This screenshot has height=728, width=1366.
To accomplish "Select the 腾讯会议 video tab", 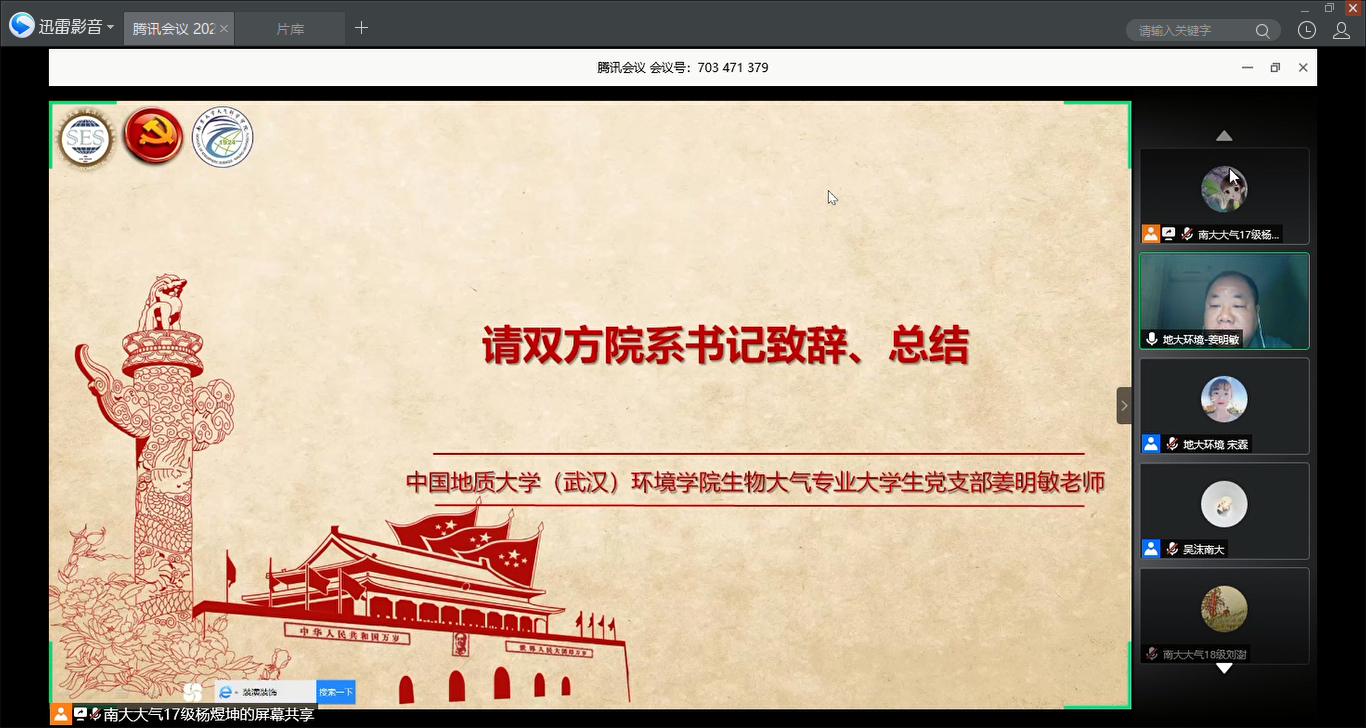I will pyautogui.click(x=173, y=29).
